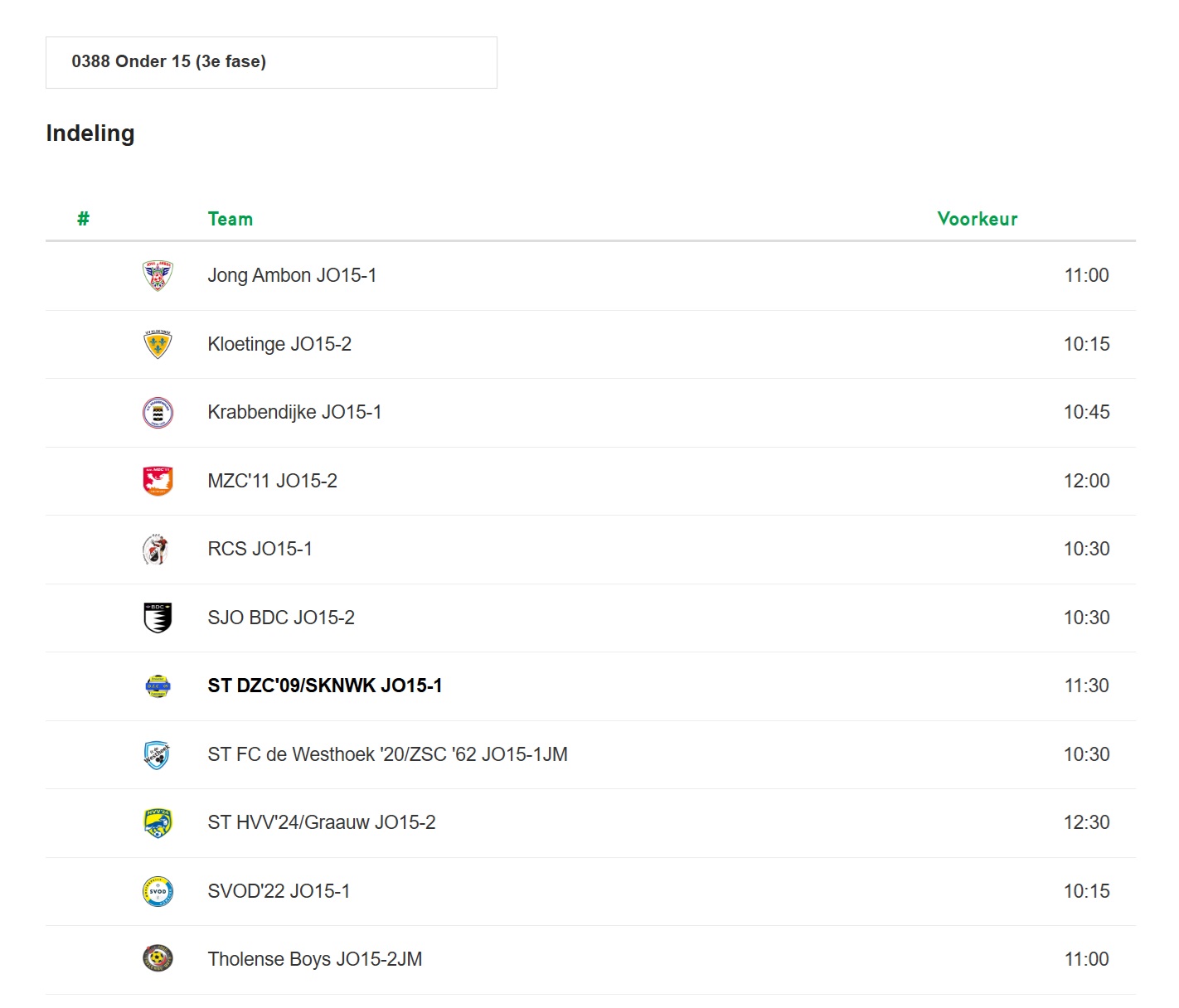Click Krabbendijke's 10:45 preferred time
The image size is (1179, 1008).
1086,412
